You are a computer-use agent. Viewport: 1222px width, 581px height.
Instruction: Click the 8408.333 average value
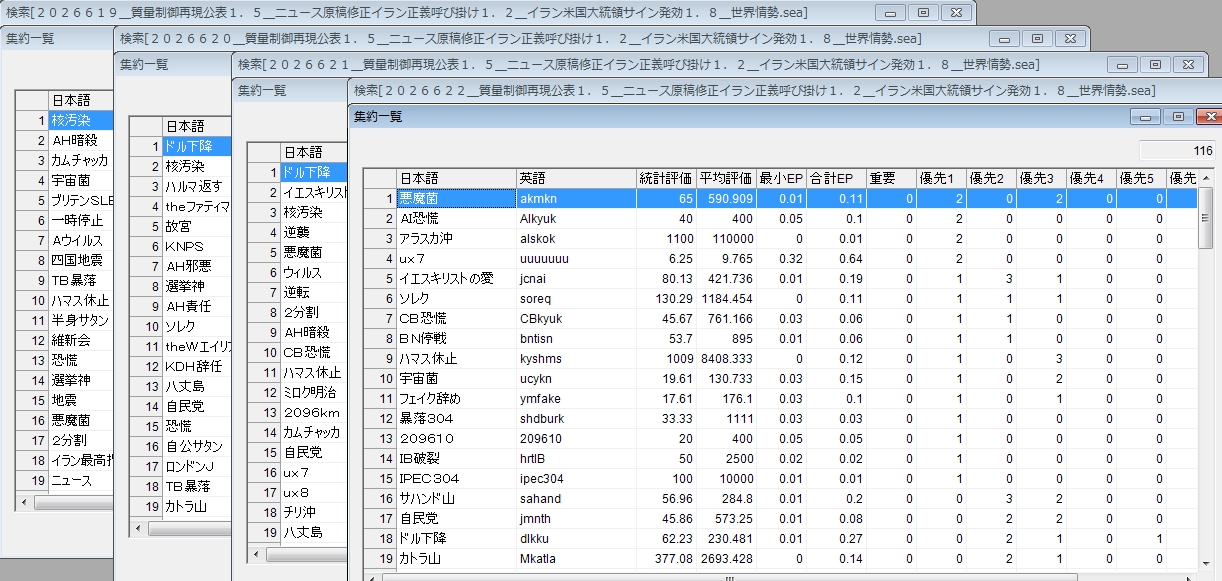(726, 358)
